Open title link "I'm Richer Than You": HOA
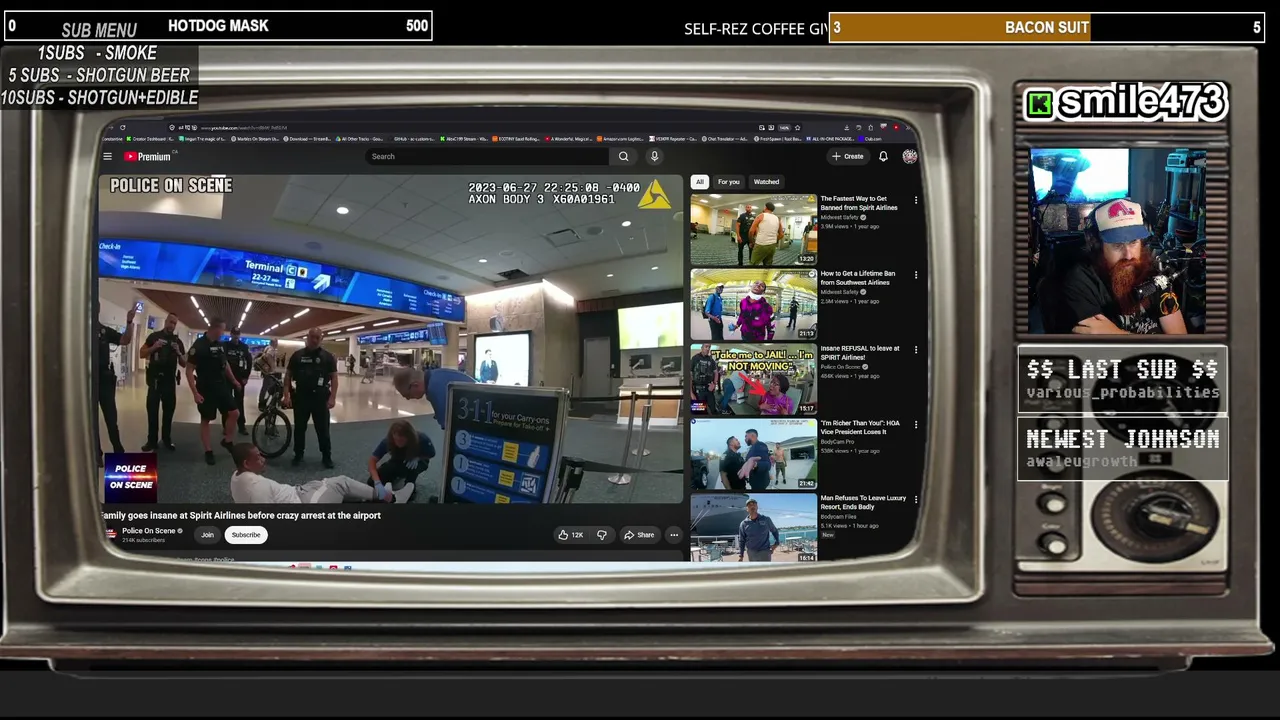 860,427
